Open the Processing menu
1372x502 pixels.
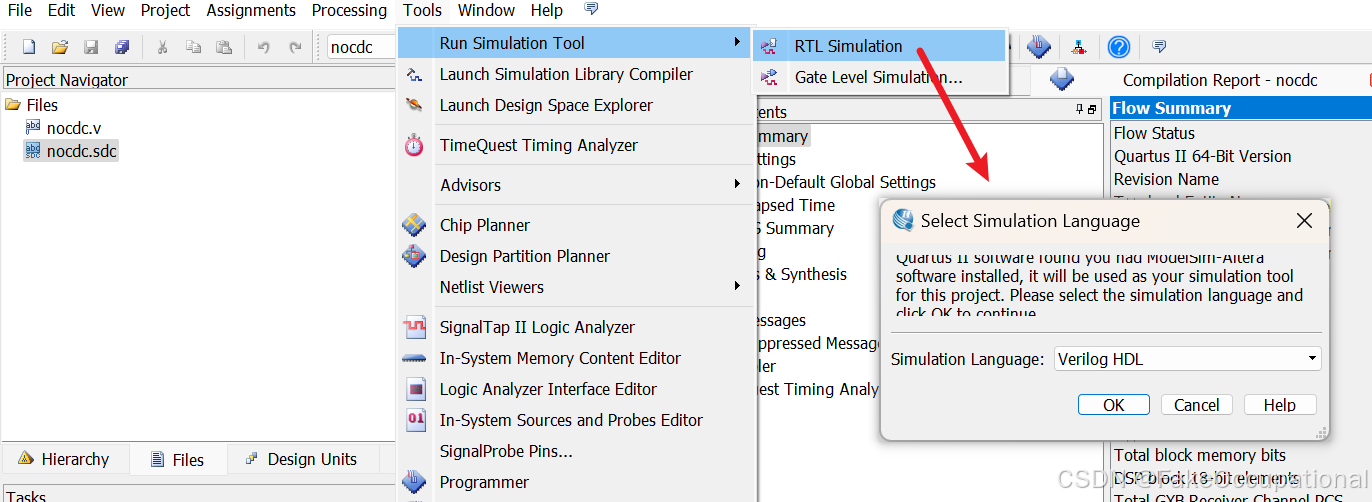(349, 10)
